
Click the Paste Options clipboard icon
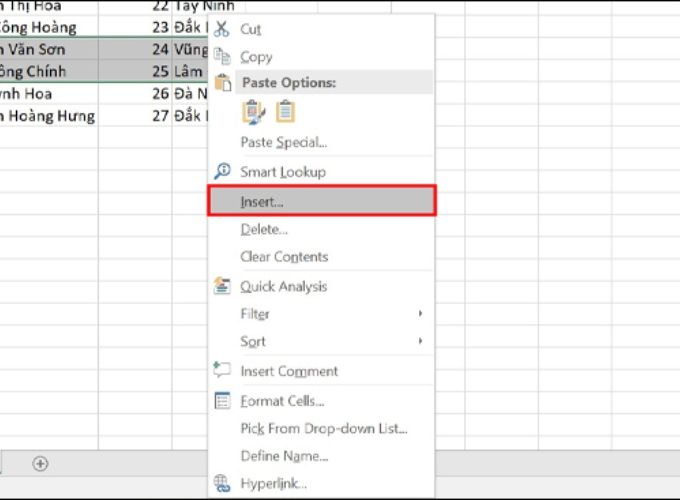[223, 82]
